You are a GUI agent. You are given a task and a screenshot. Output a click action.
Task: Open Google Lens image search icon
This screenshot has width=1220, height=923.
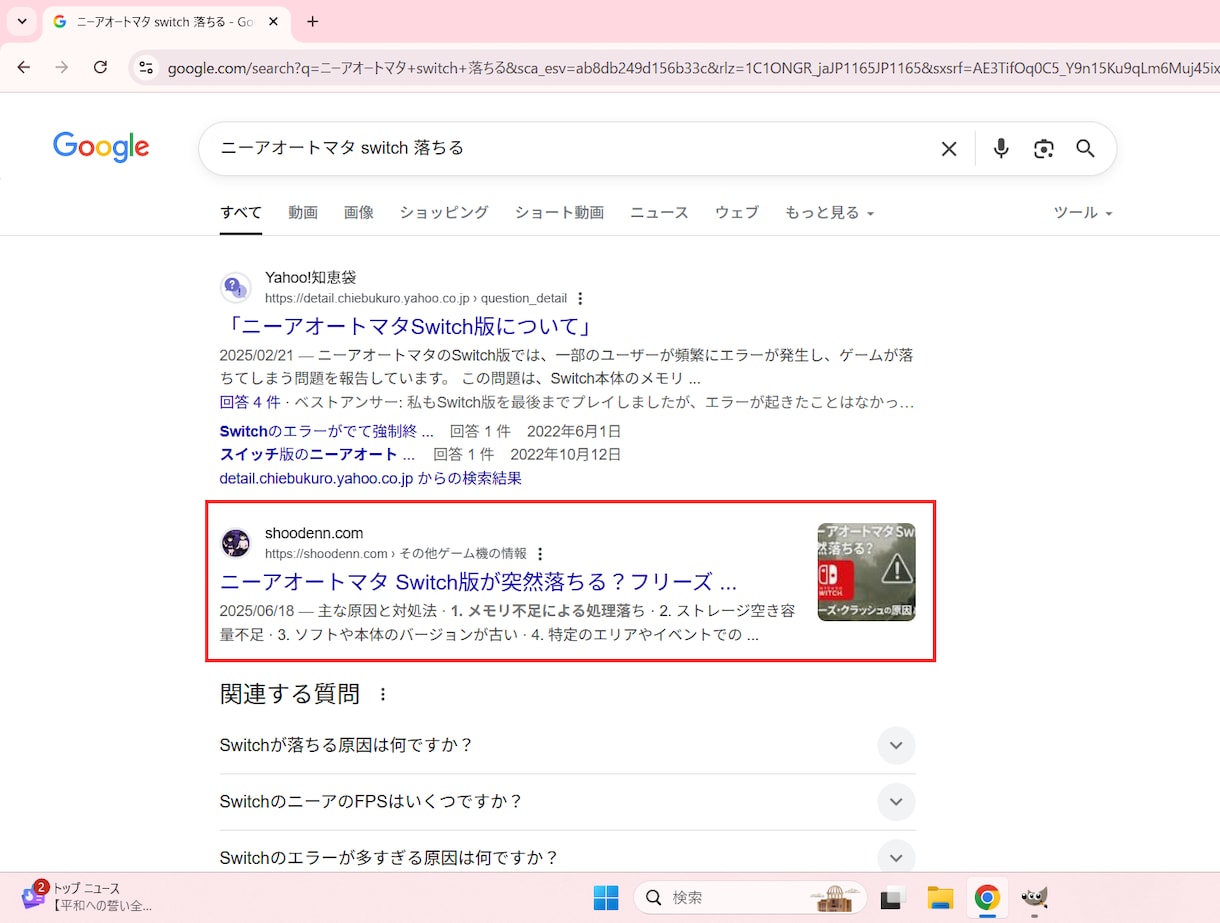tap(1044, 149)
